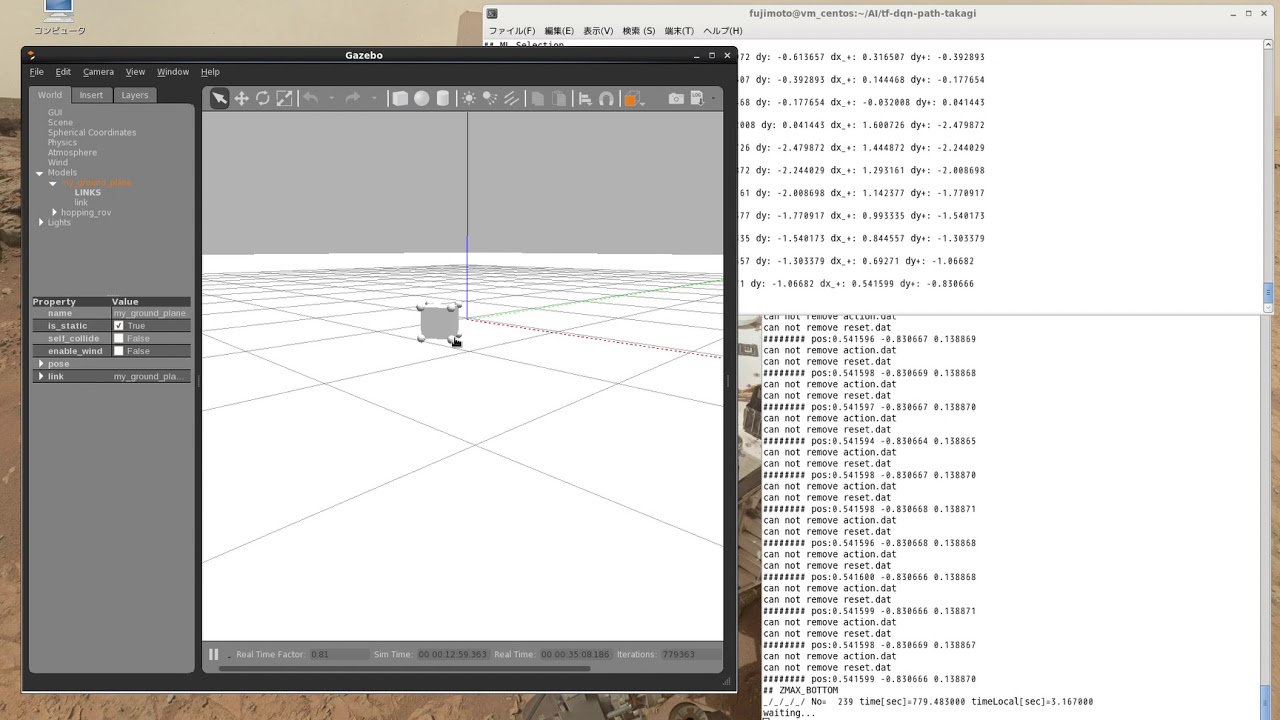
Task: Click the undo arrow in Gazebo toolbar
Action: click(311, 98)
